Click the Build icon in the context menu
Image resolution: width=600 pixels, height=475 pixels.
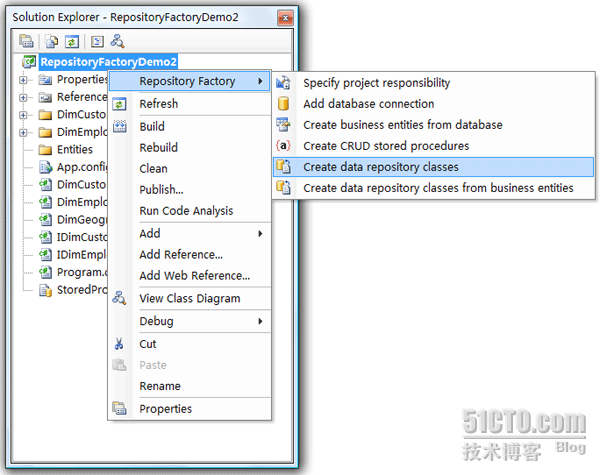(119, 126)
